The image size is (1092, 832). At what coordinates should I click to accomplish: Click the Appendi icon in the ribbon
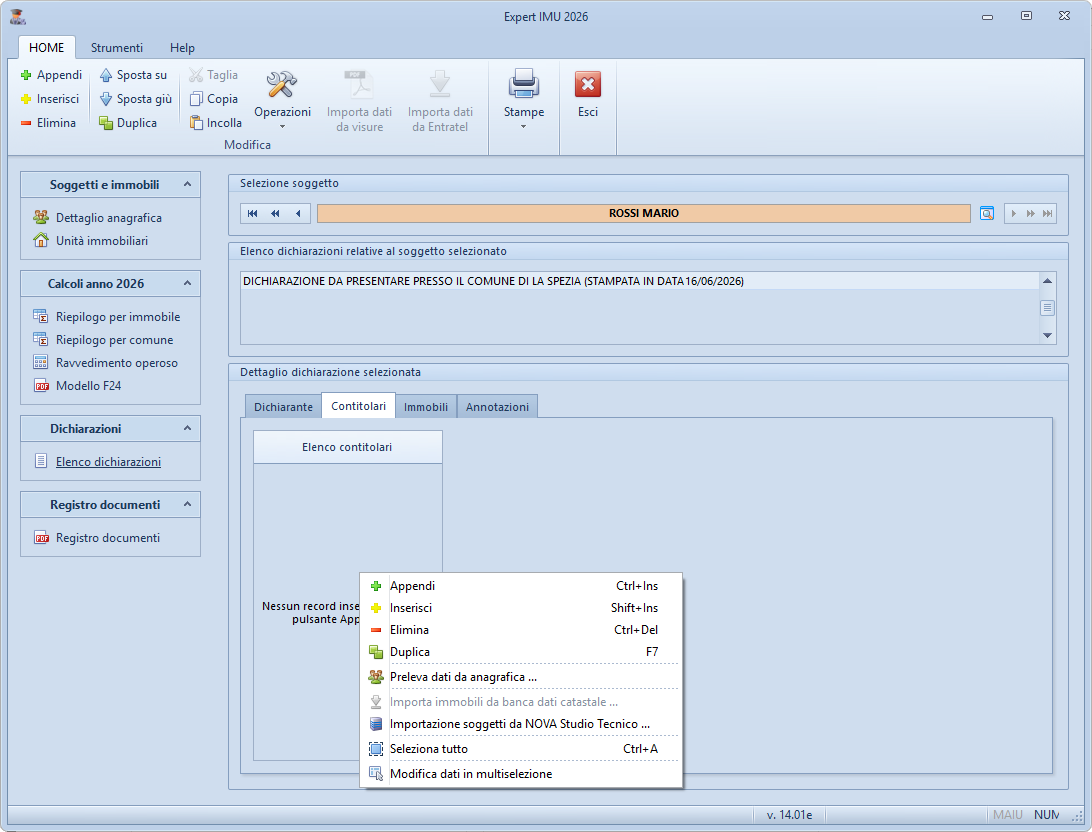point(27,75)
